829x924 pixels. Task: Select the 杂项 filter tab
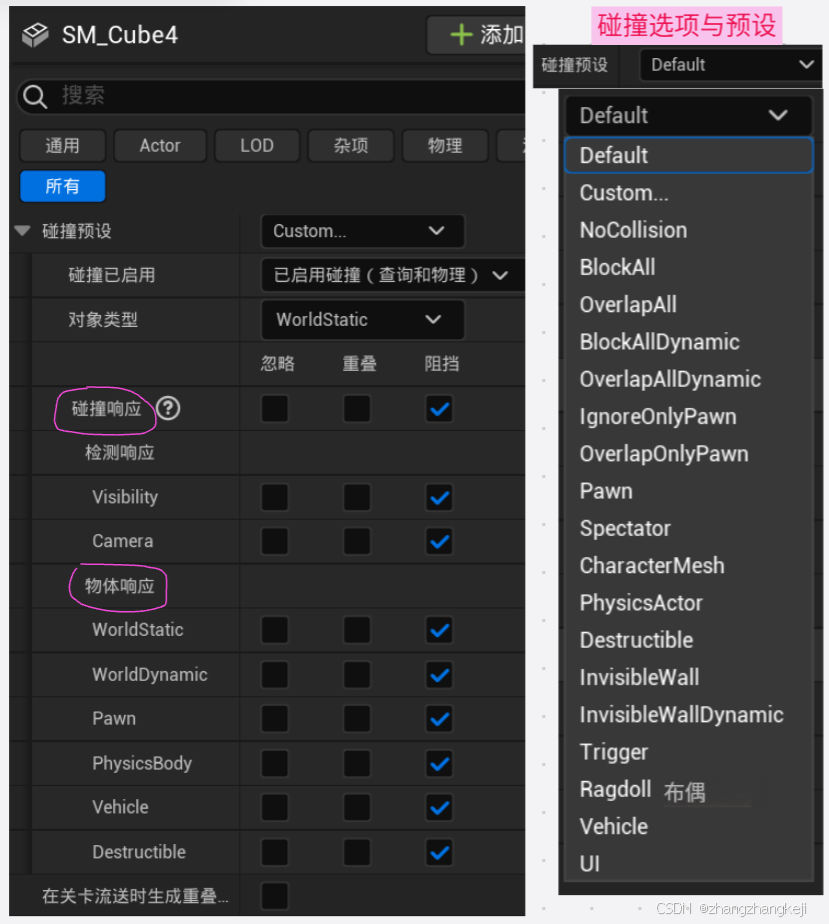(351, 146)
